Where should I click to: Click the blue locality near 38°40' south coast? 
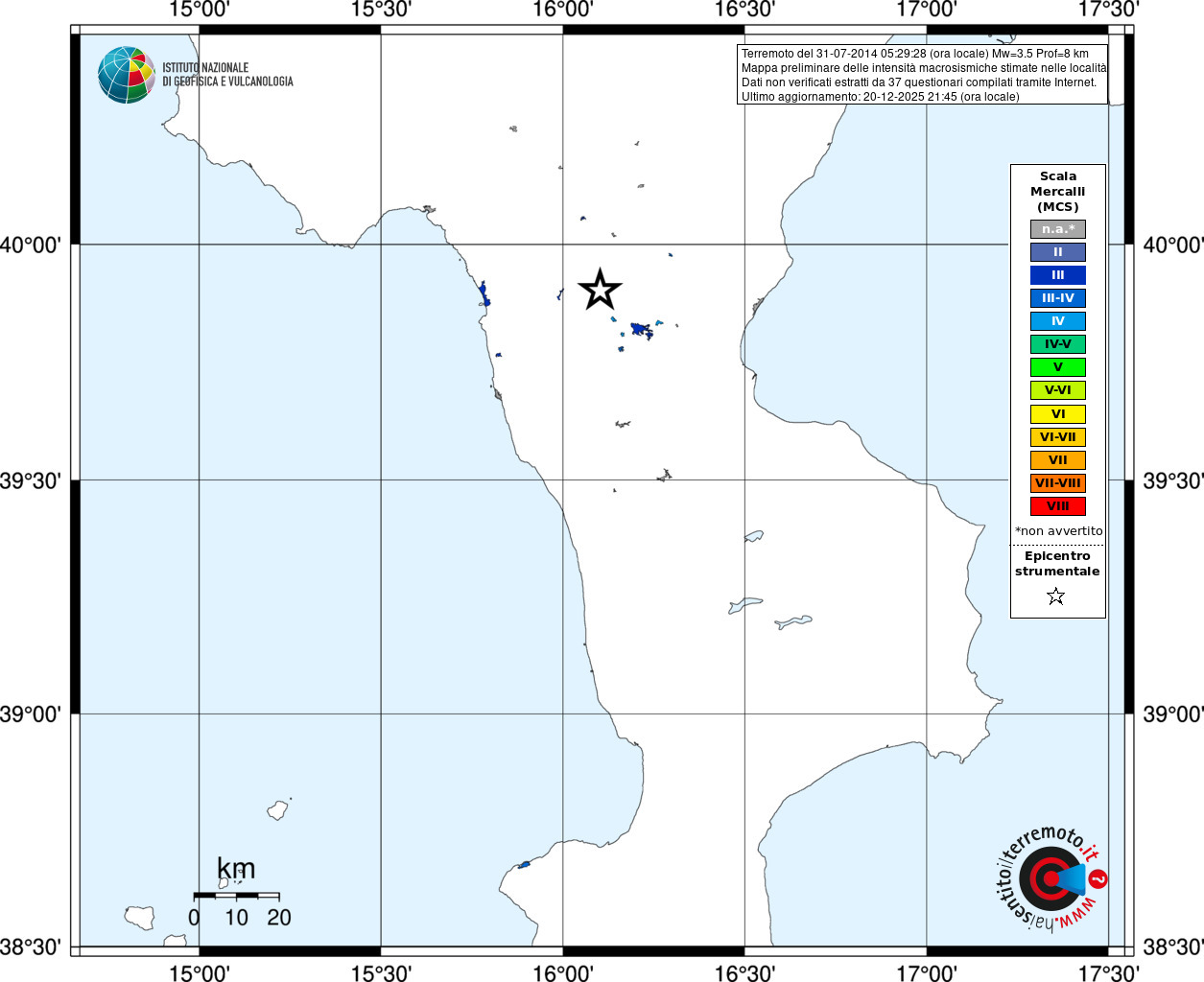coord(524,865)
